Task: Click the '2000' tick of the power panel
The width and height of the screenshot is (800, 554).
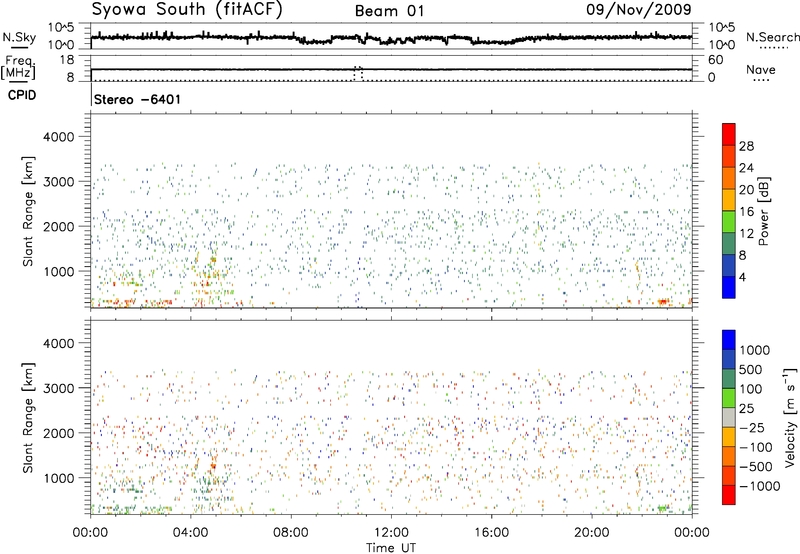Action: coord(58,226)
